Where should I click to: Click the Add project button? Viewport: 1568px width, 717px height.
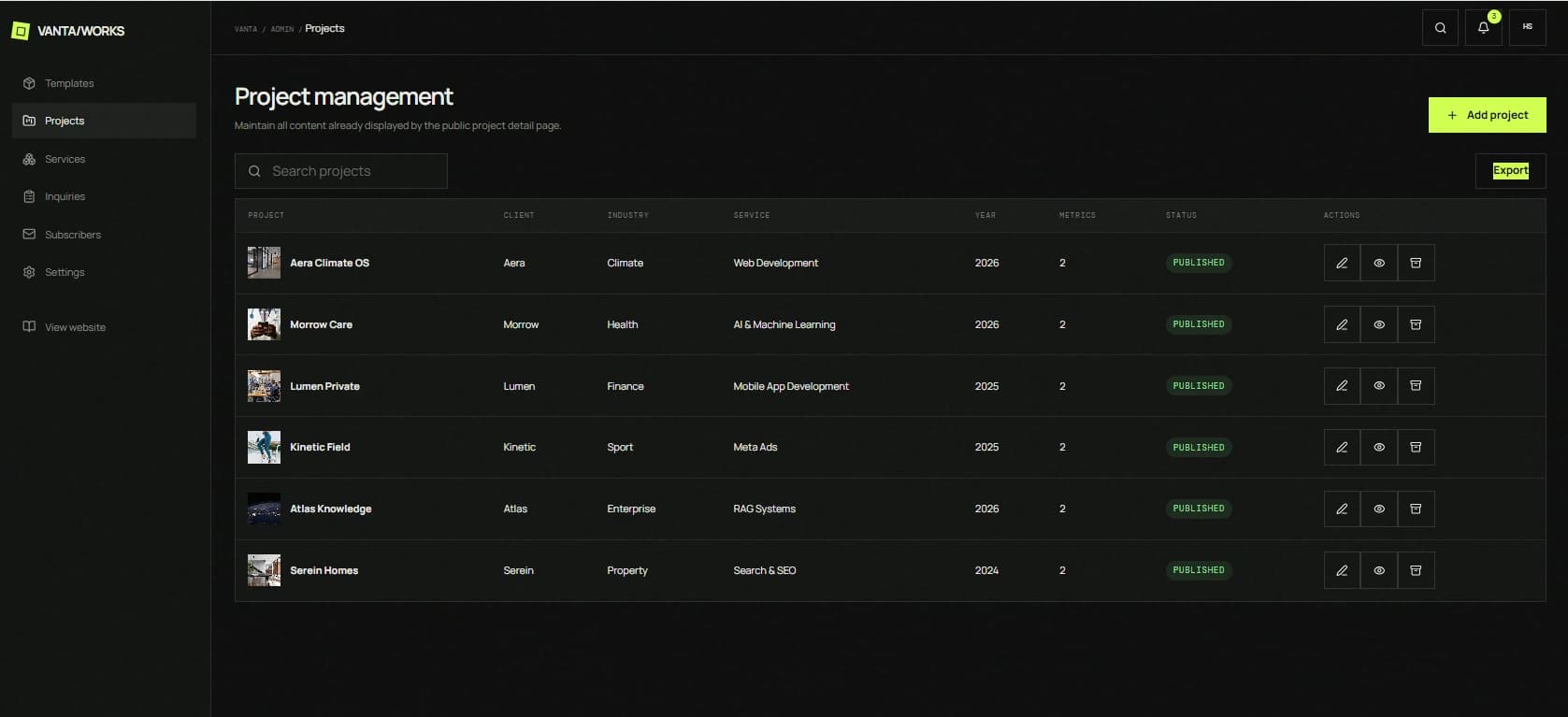1487,115
